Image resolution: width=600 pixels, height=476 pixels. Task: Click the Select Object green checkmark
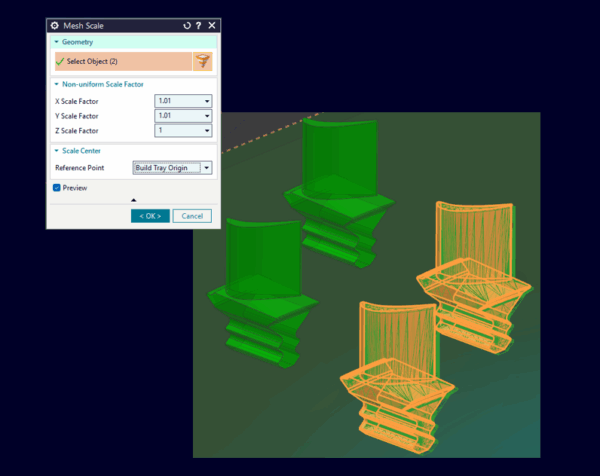click(x=60, y=62)
